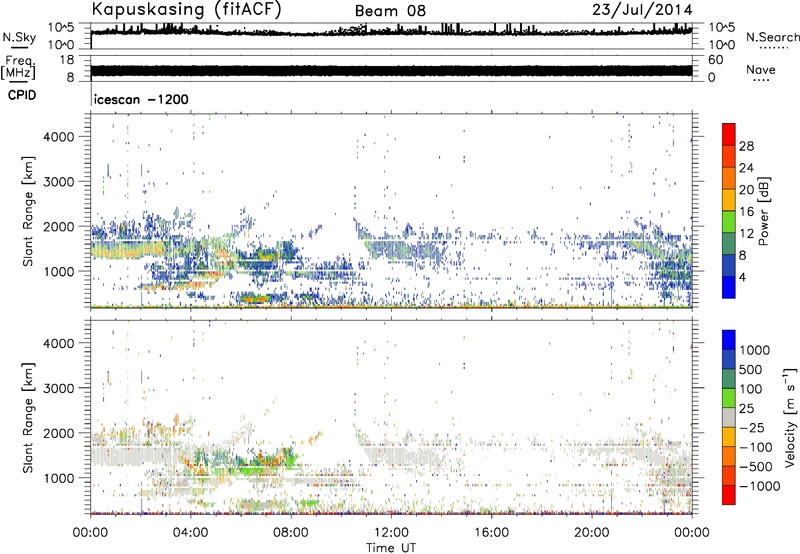Viewport: 800px width, 554px height.
Task: Click the '12' tick on the power colorbar
Action: tap(746, 233)
